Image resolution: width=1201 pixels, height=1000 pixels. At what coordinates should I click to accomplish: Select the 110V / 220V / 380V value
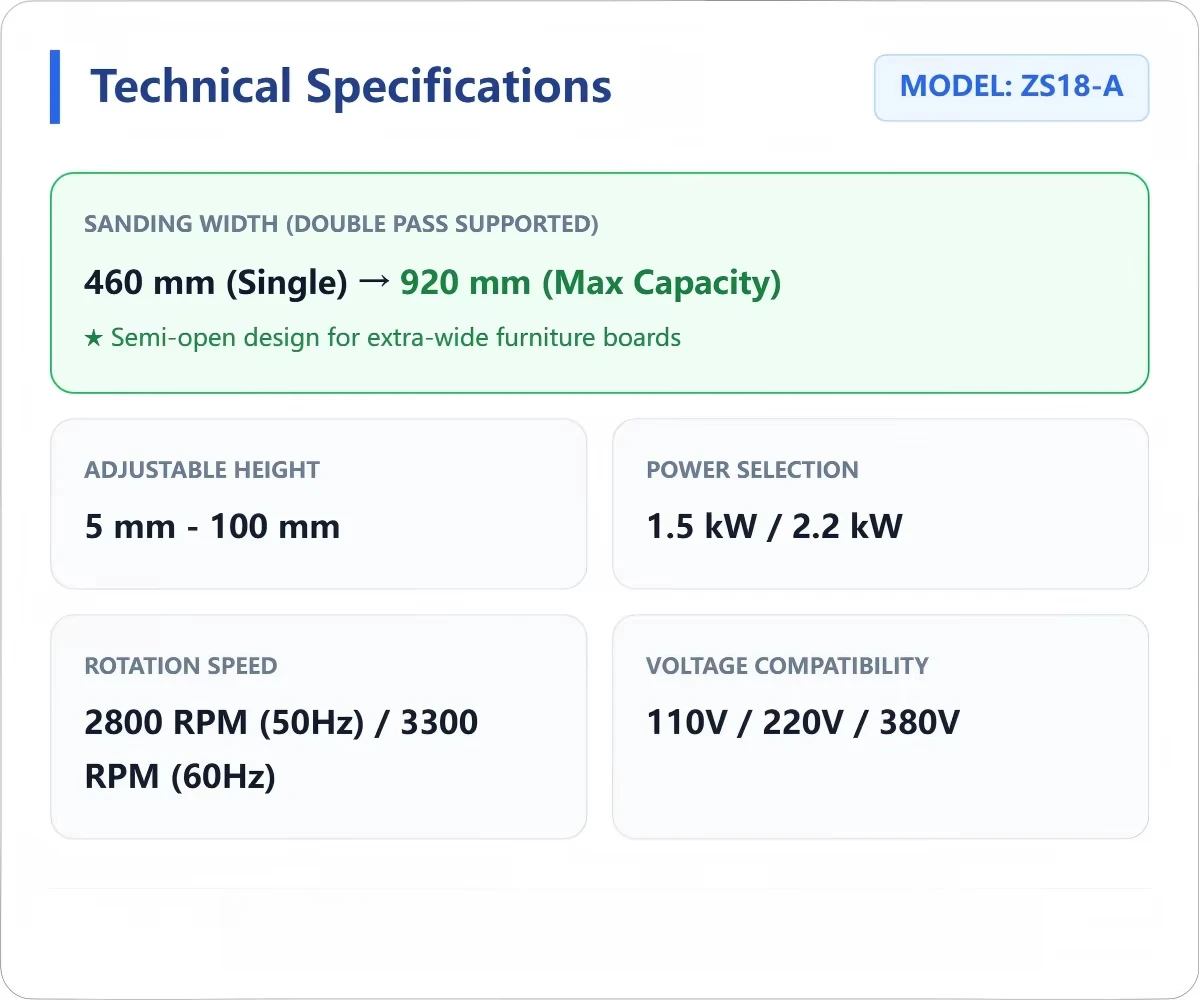[x=803, y=722]
